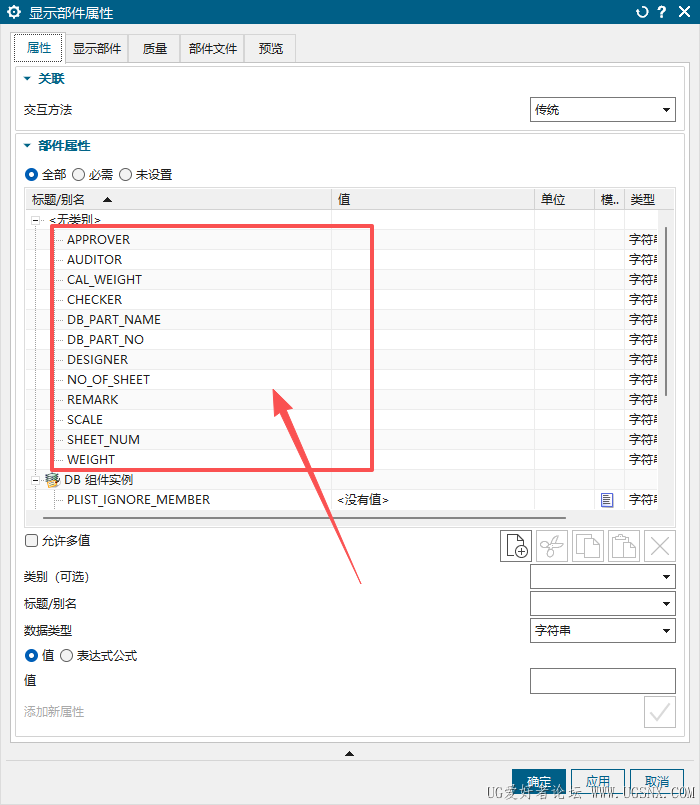Image resolution: width=700 pixels, height=805 pixels.
Task: Enable the 允许多值 checkbox
Action: click(x=31, y=541)
